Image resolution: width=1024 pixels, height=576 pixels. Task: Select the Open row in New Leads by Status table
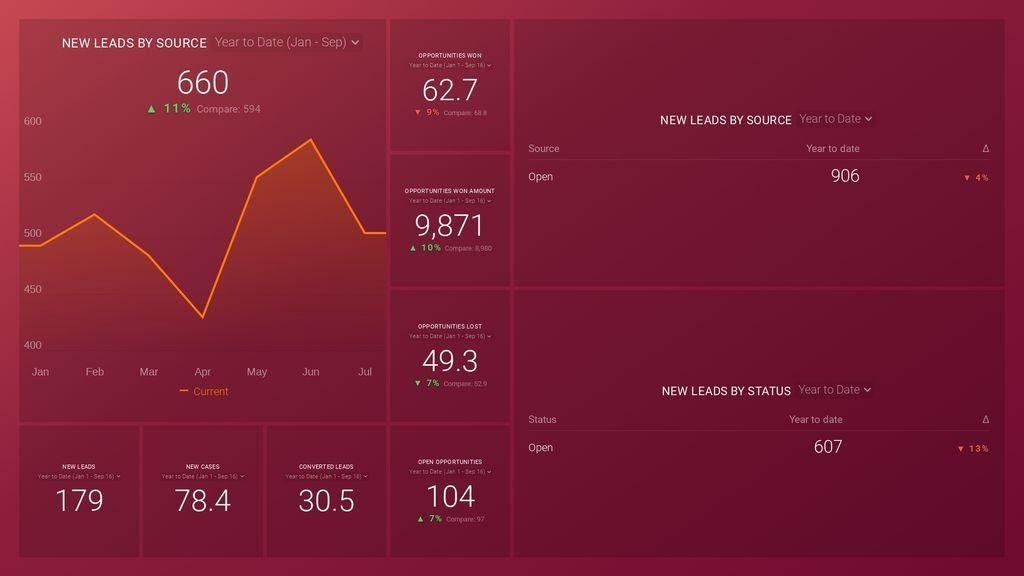[x=540, y=447]
